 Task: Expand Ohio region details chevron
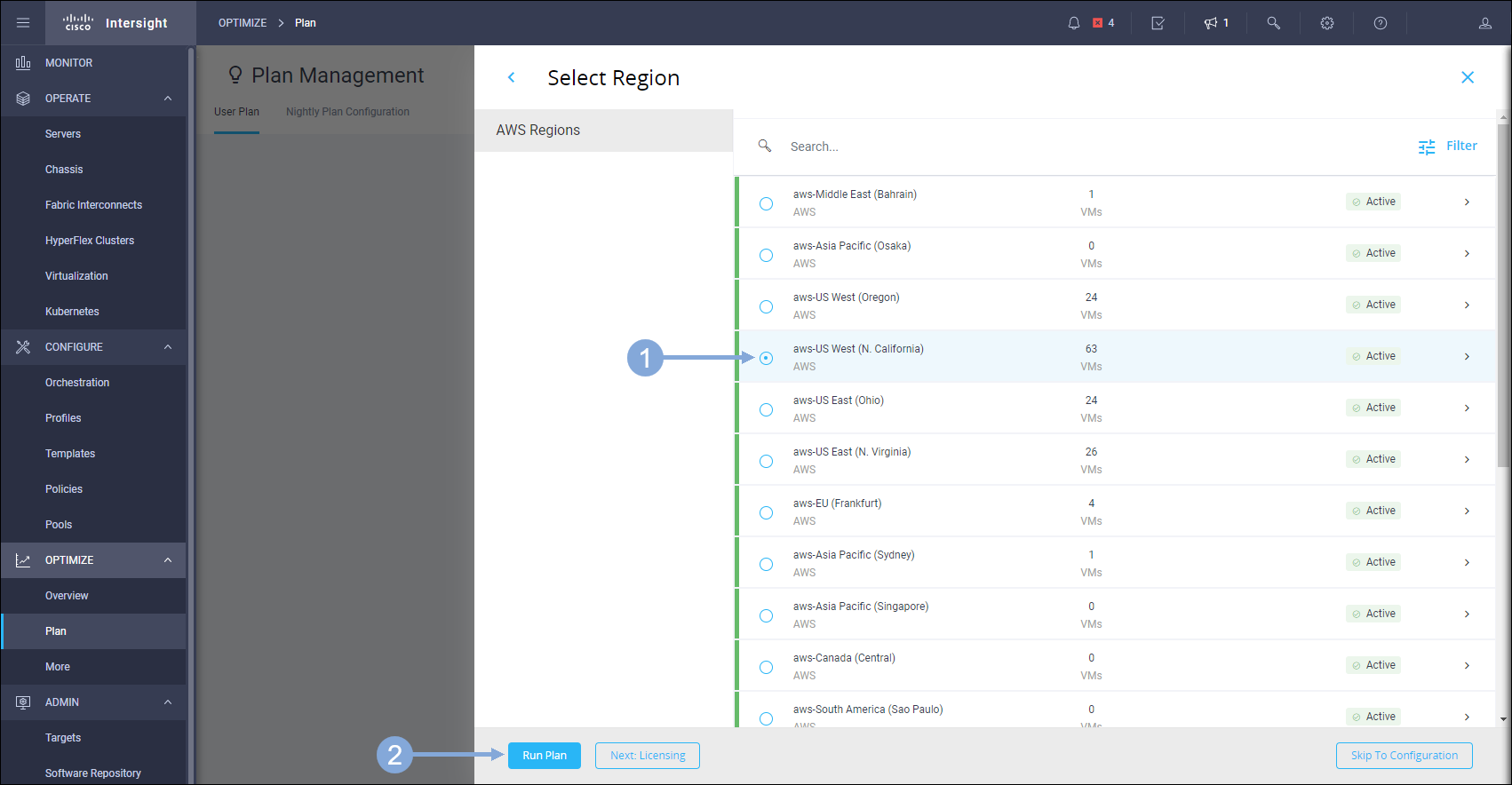1467,408
